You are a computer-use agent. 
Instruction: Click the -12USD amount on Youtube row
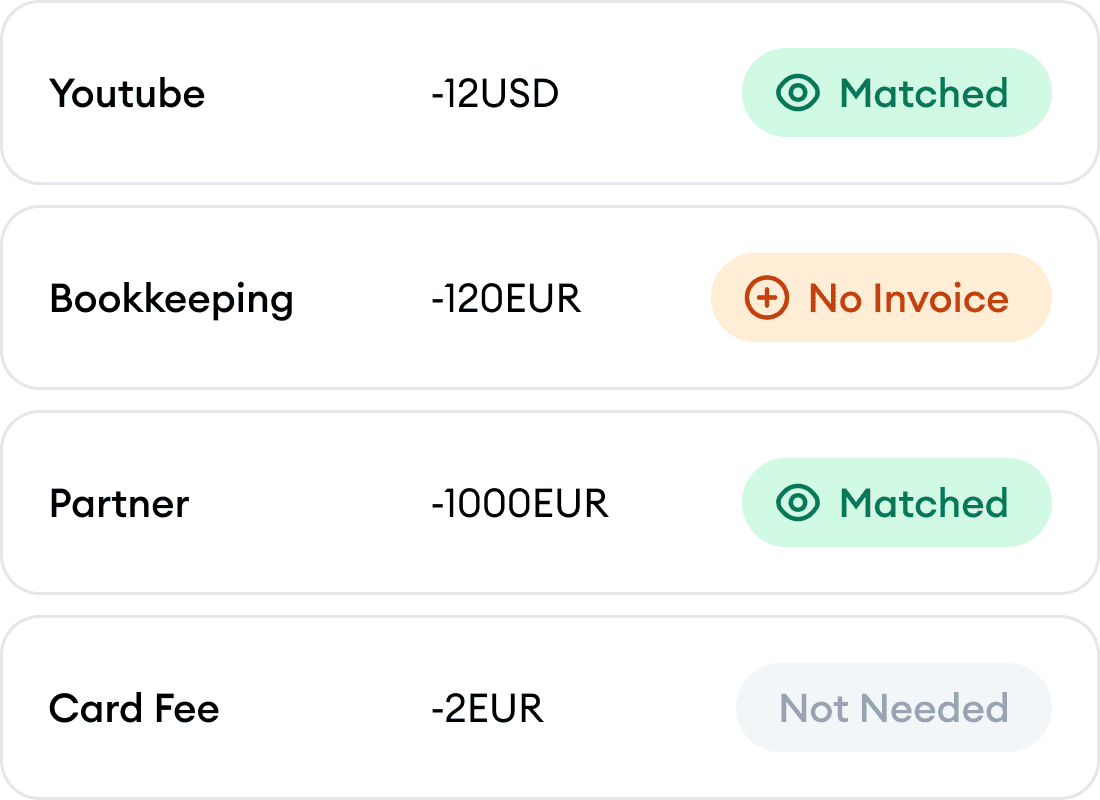coord(495,93)
